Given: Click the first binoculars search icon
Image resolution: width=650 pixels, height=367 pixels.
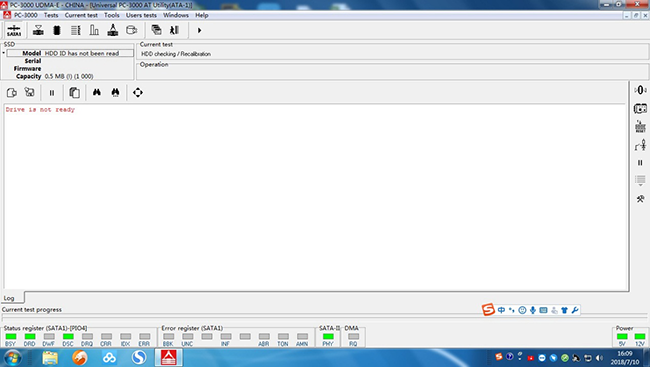Looking at the screenshot, I should coord(97,92).
